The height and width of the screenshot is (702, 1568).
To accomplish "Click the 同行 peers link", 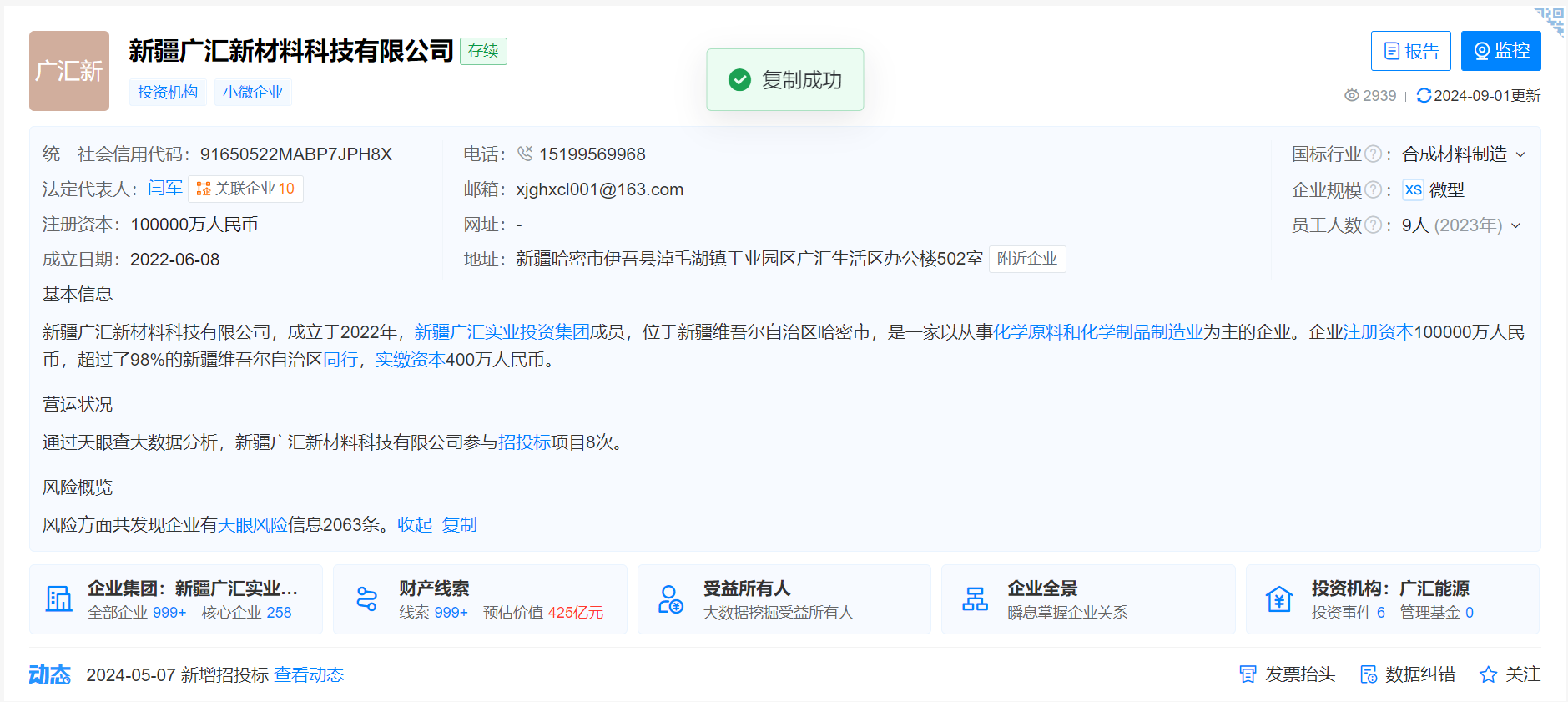I will [340, 360].
